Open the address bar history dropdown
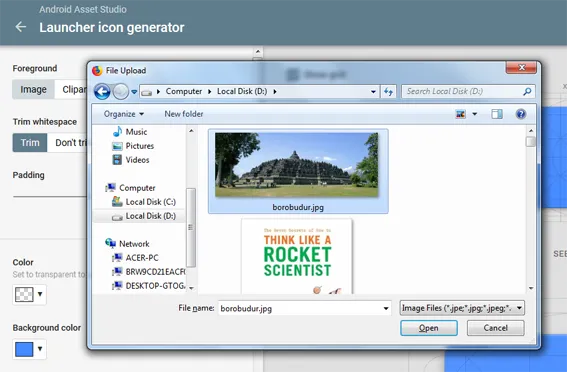Screen dimensions: 567x372 pyautogui.click(x=373, y=92)
